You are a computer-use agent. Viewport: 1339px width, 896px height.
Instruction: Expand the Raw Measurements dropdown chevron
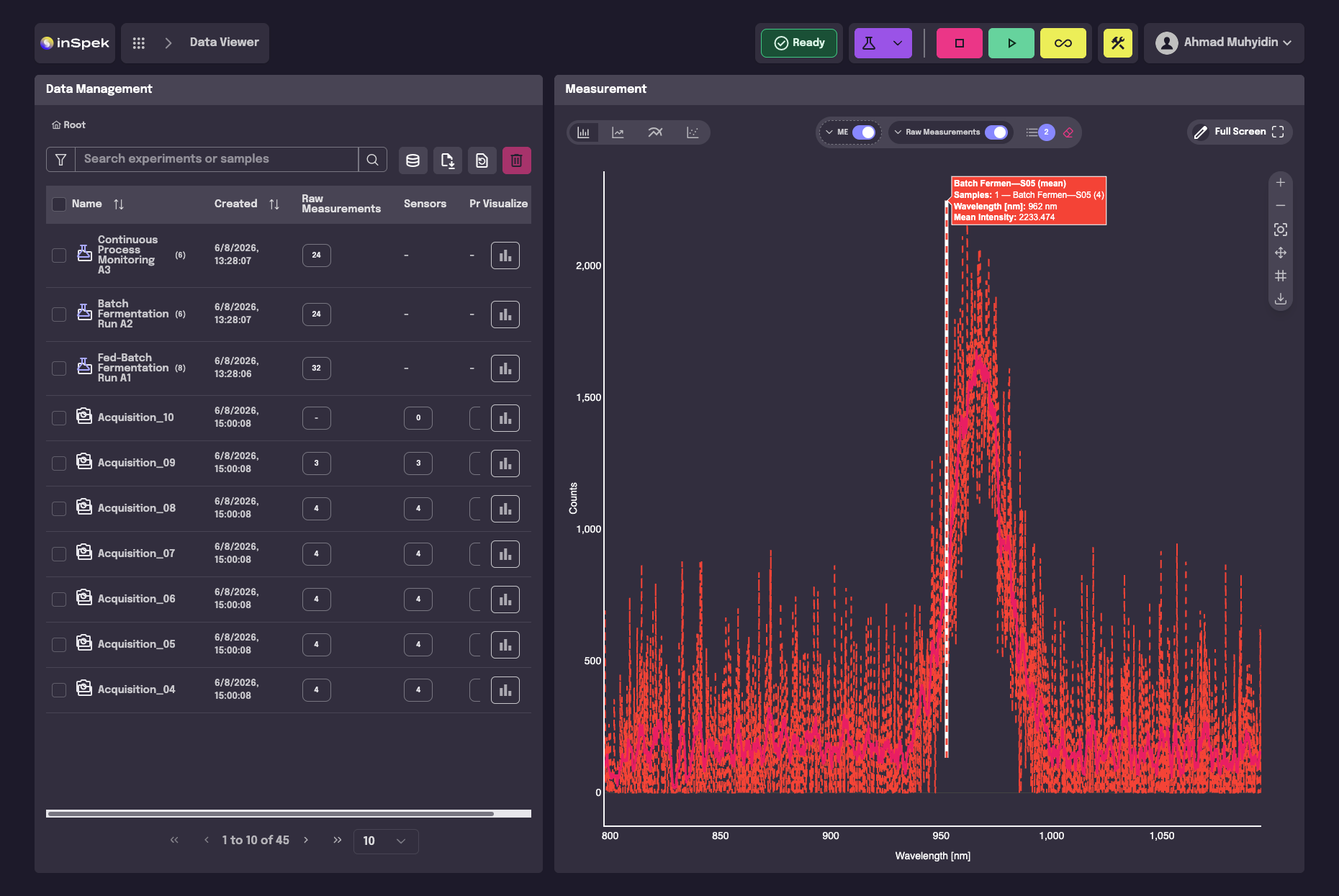(x=898, y=132)
